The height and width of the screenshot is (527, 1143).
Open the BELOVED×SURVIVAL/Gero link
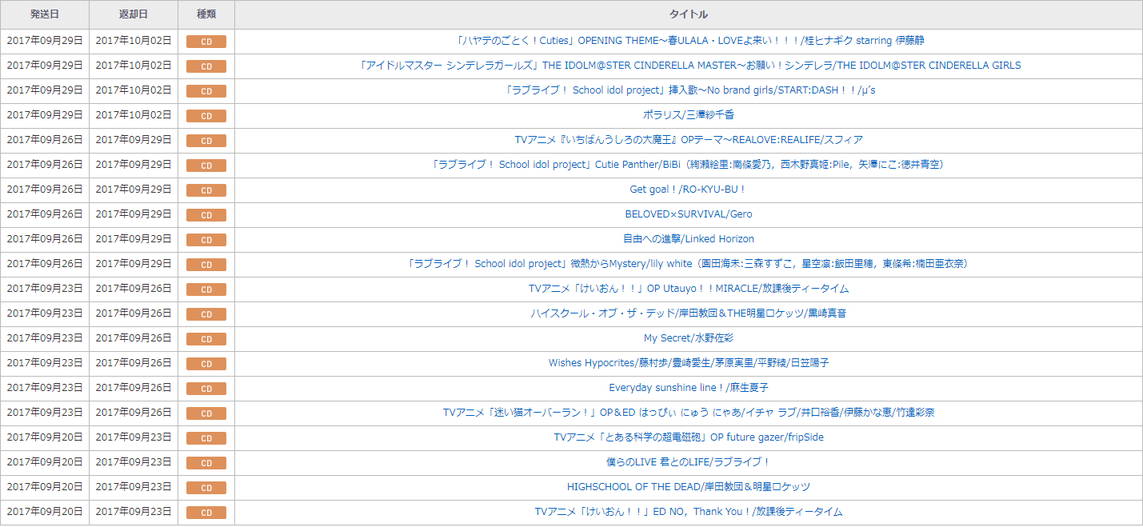pyautogui.click(x=688, y=214)
